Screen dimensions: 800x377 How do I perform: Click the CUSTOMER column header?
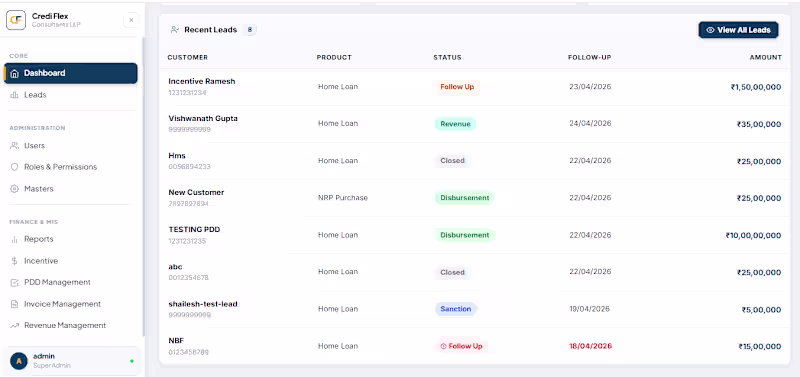[188, 57]
